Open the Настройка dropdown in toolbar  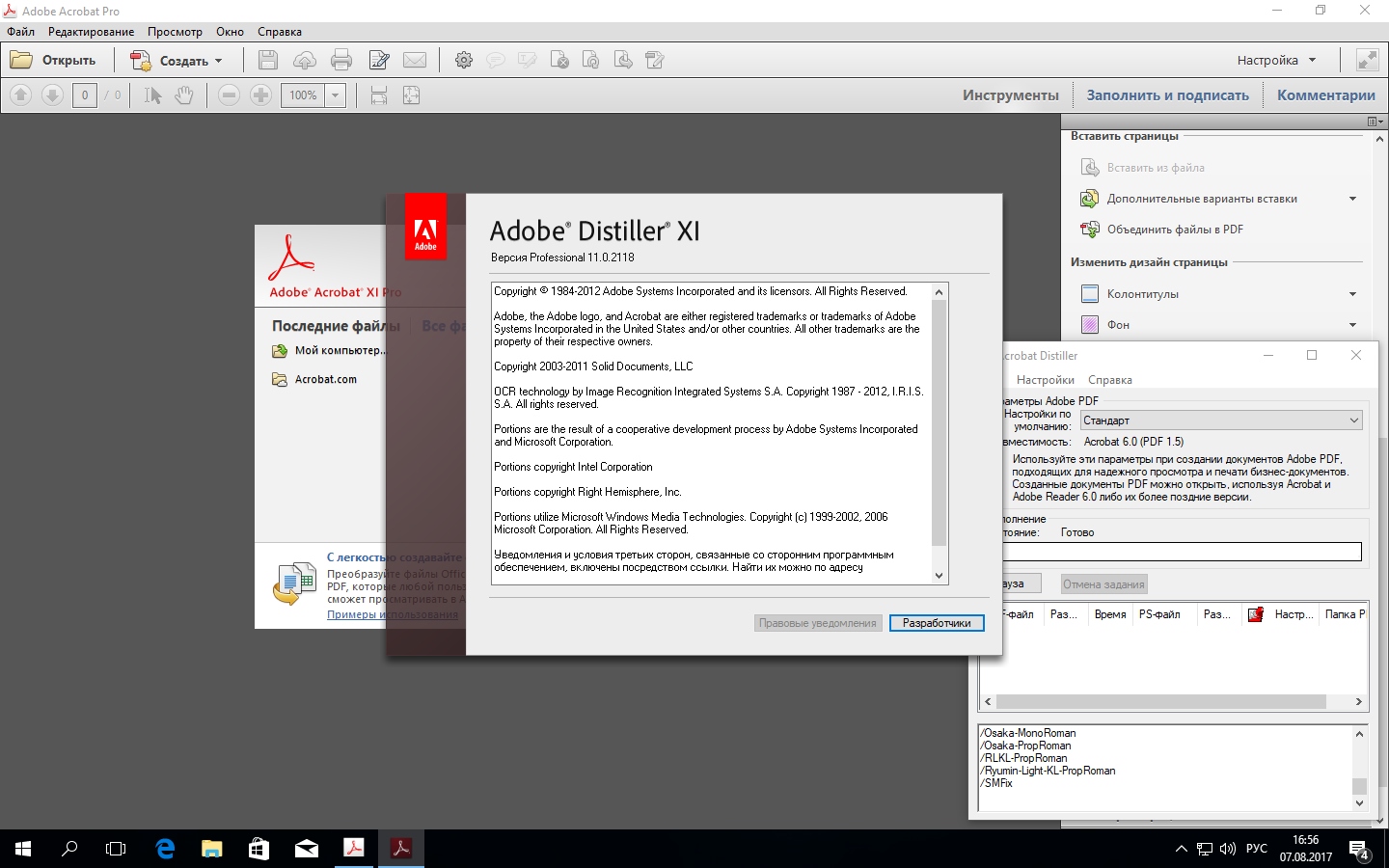click(x=1276, y=60)
